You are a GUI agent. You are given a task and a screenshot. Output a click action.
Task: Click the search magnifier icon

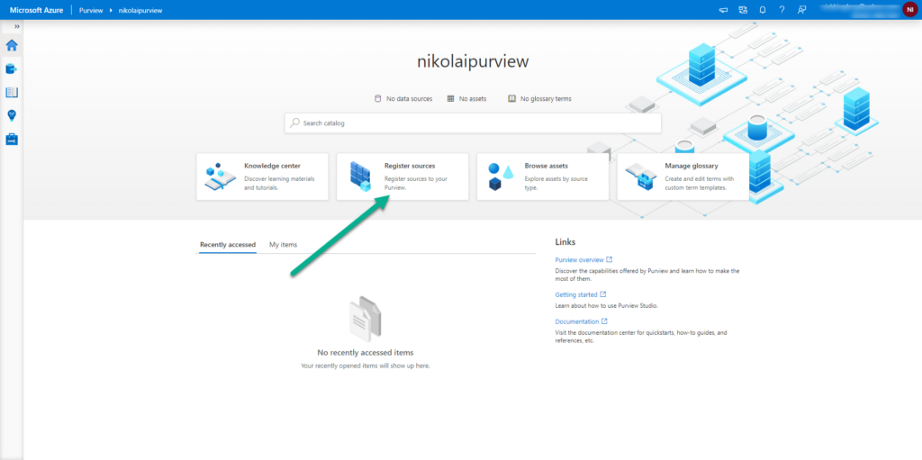click(295, 124)
